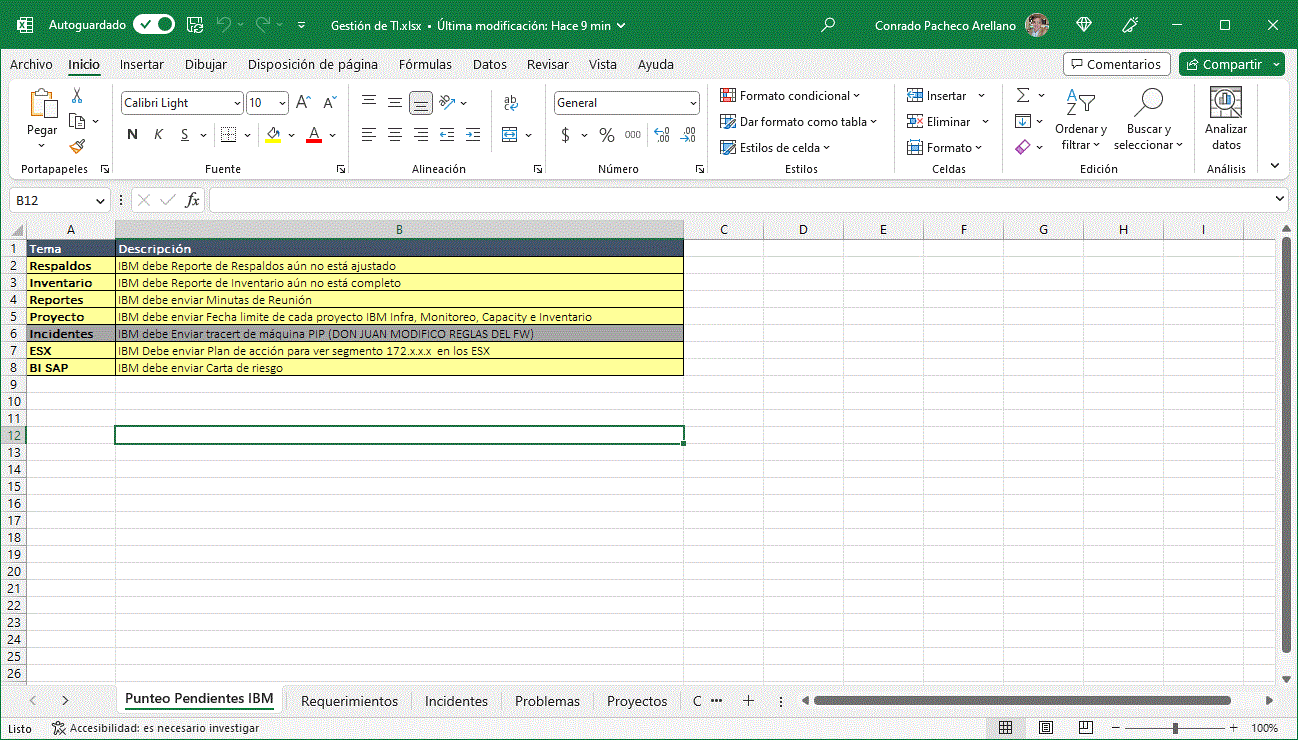Open the Archivo menu
Screen dimensions: 1298x740
point(31,64)
